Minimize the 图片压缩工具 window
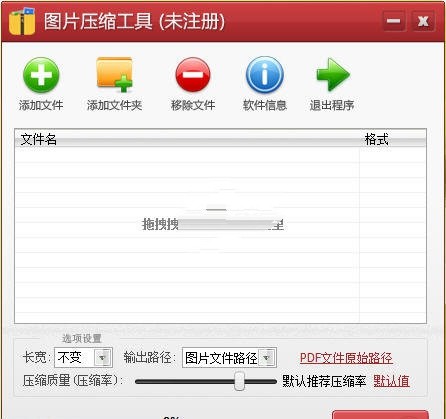 (x=394, y=21)
